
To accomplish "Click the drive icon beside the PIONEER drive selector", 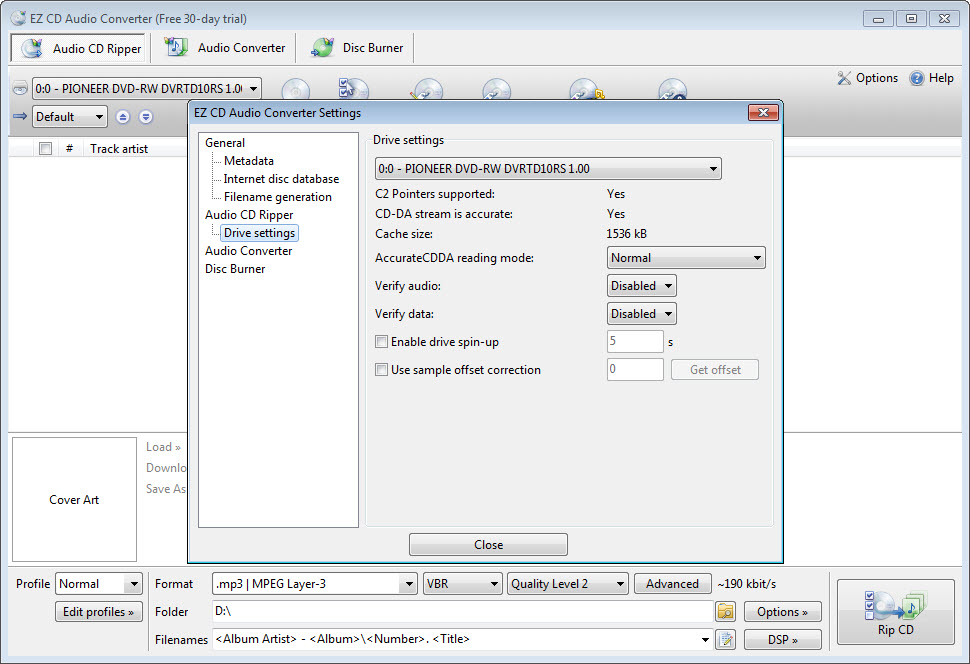I will click(20, 88).
